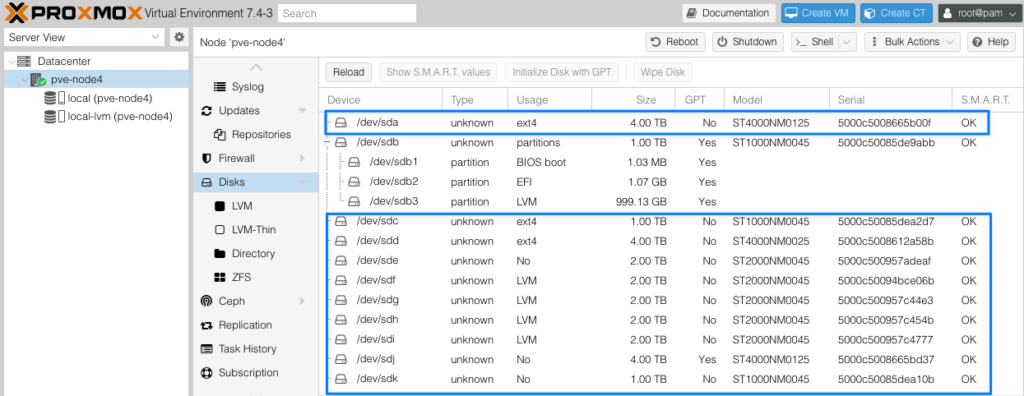This screenshot has height=396, width=1024.
Task: Click the ZFS grid icon
Action: coord(220,277)
